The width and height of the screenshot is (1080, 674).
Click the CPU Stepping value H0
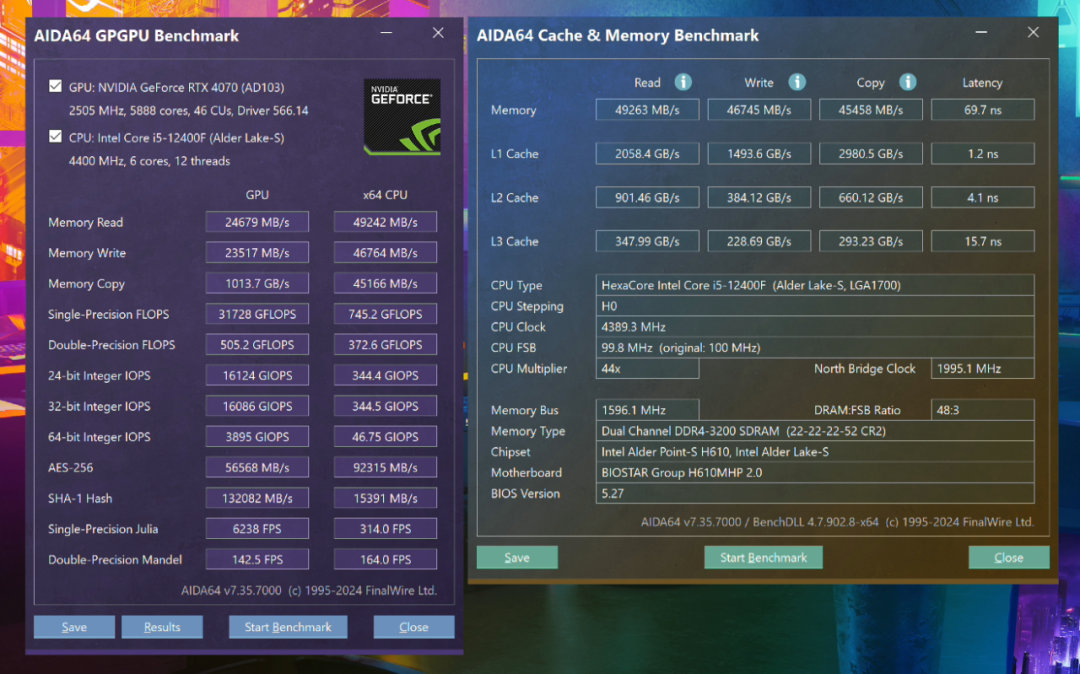[x=815, y=306]
